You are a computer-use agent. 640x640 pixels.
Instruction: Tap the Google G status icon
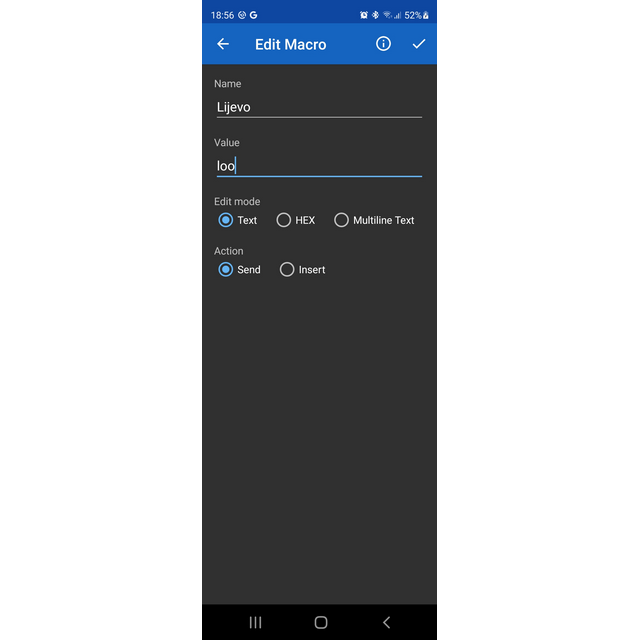point(254,15)
